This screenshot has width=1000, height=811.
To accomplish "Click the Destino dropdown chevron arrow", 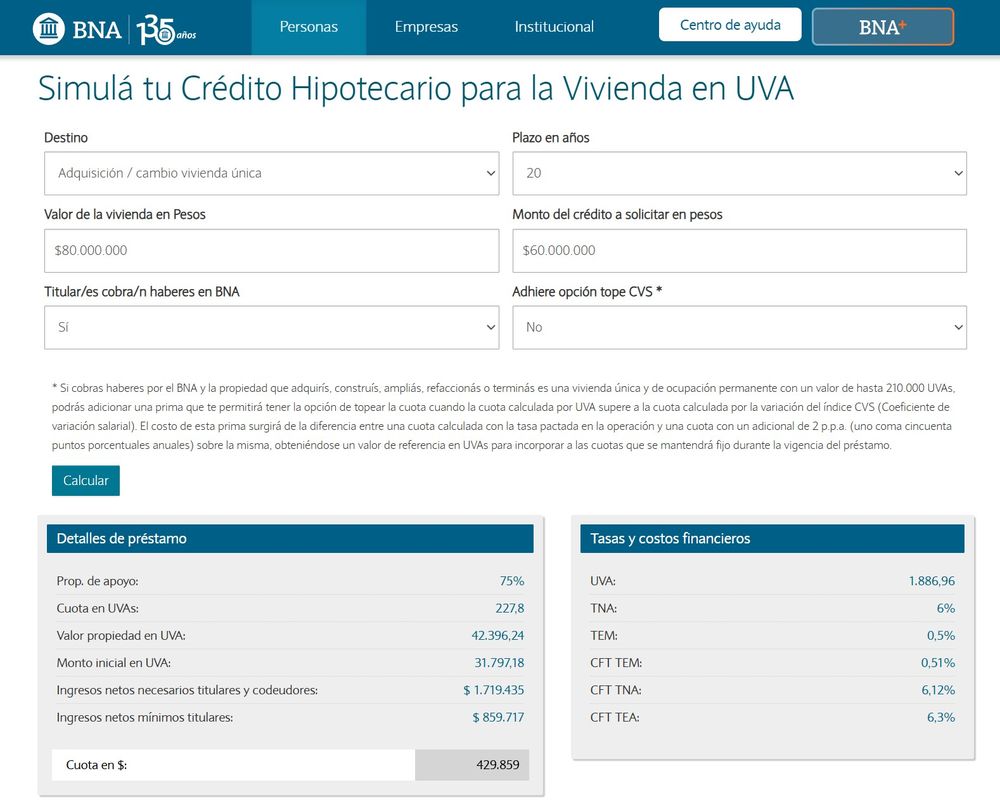I will (489, 173).
